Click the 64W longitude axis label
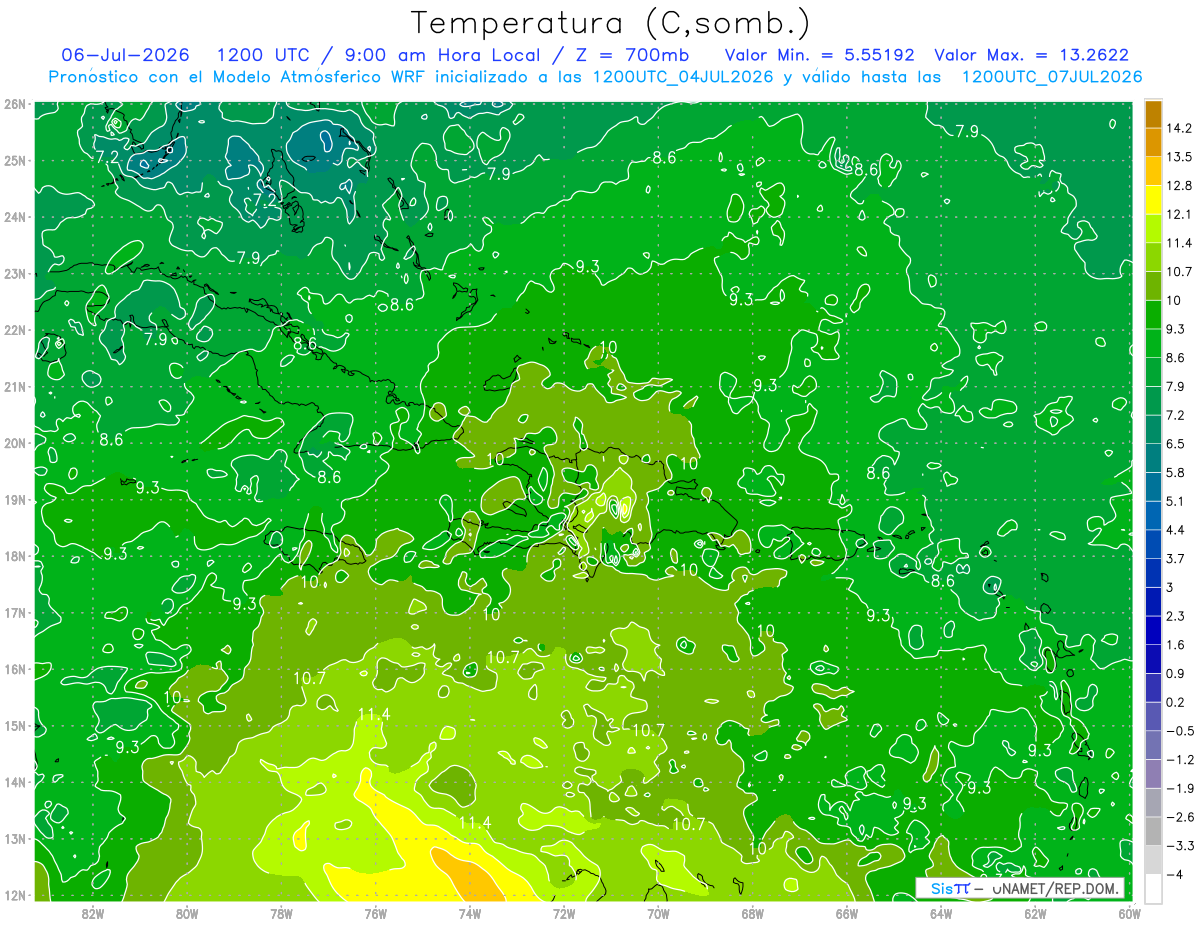This screenshot has height=927, width=1200. [x=940, y=913]
